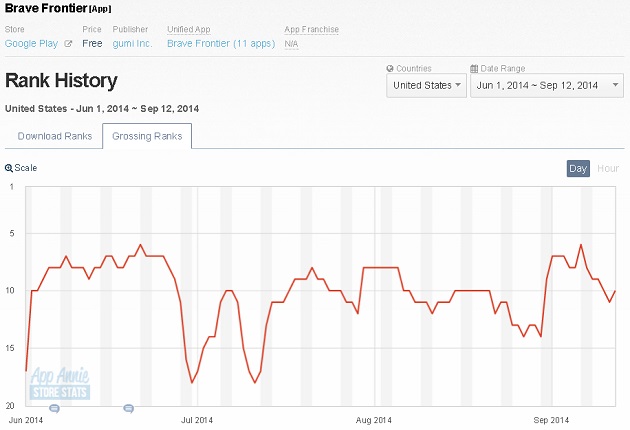Open the Google Play store link
Viewport: 630px width, 430px height.
pos(31,43)
